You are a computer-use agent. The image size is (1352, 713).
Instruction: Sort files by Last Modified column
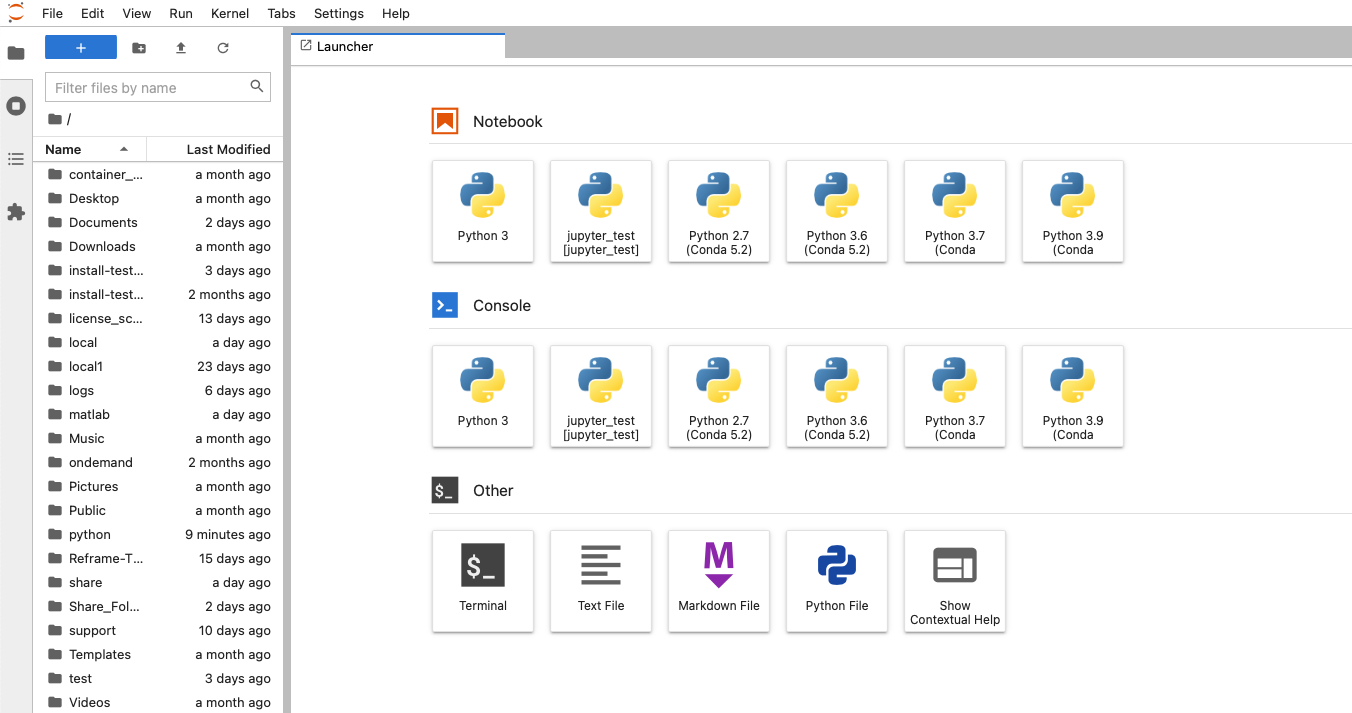pyautogui.click(x=215, y=149)
